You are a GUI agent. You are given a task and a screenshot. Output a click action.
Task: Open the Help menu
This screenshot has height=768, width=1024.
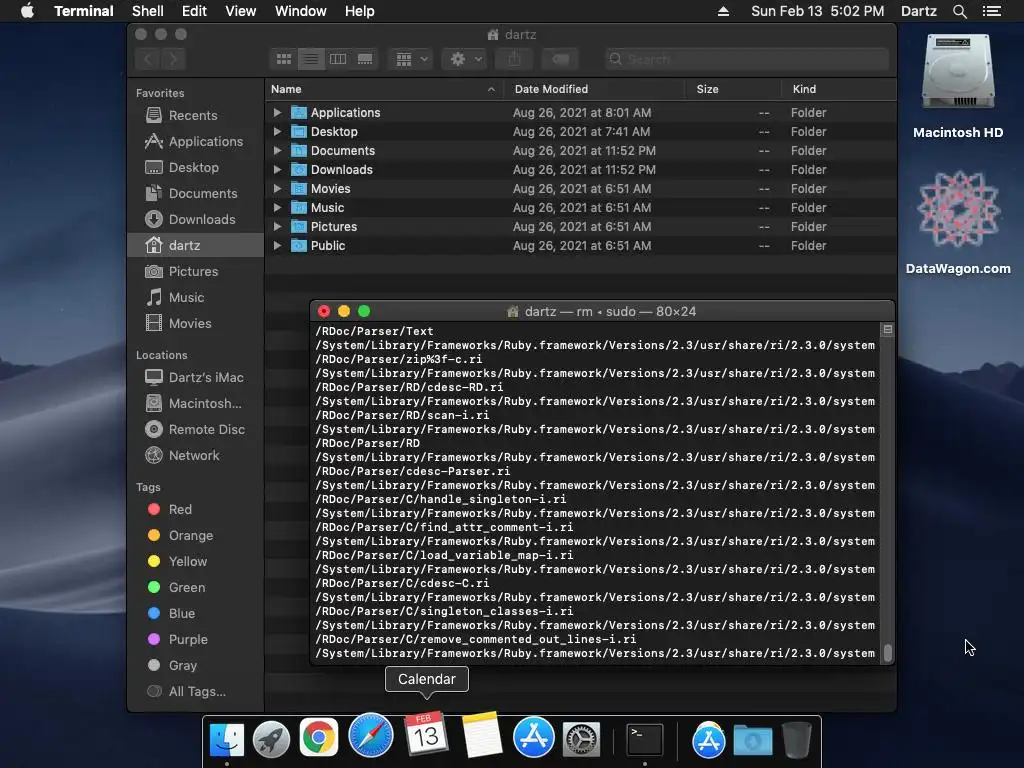tap(360, 11)
